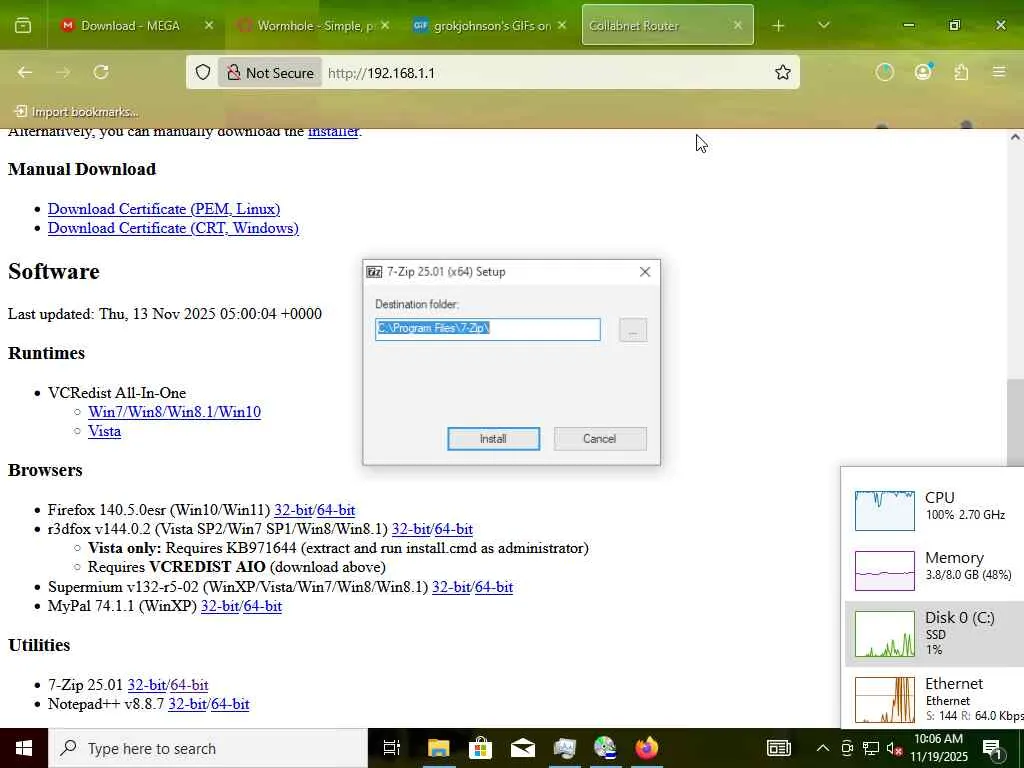The height and width of the screenshot is (768, 1024).
Task: Reload the page with the refresh icon
Action: click(x=101, y=72)
